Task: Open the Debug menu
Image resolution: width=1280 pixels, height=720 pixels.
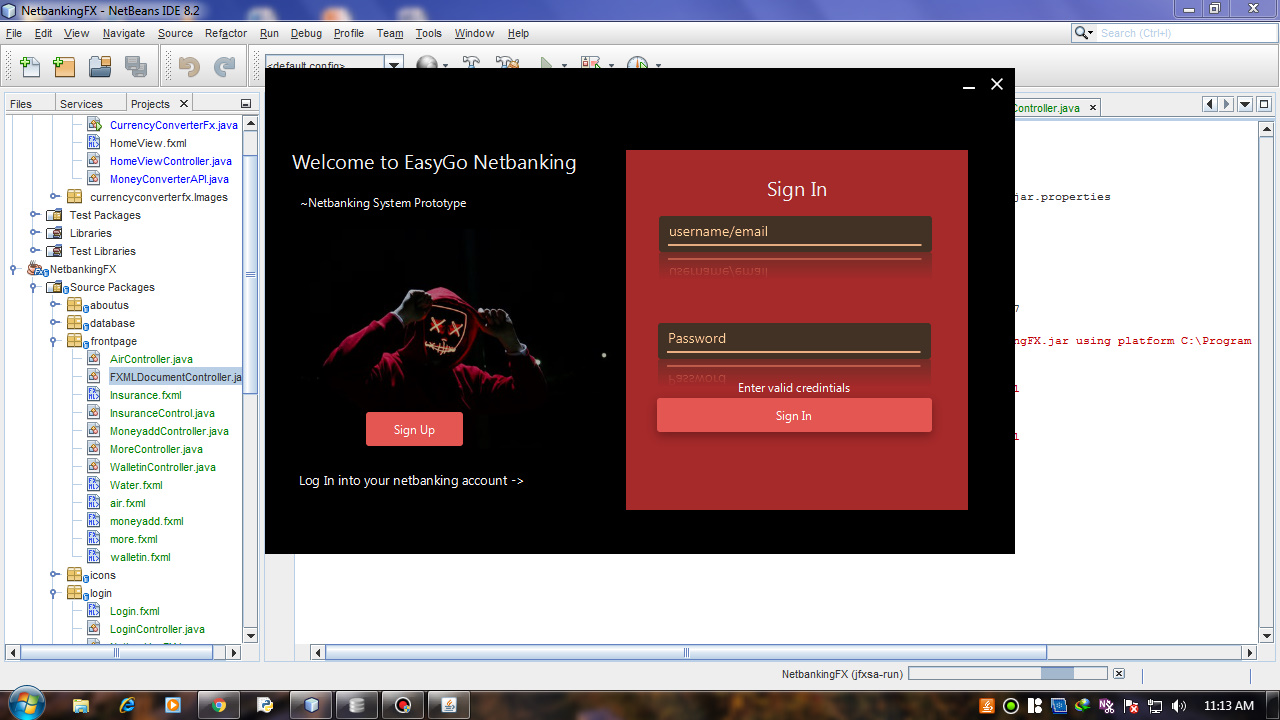Action: [306, 33]
